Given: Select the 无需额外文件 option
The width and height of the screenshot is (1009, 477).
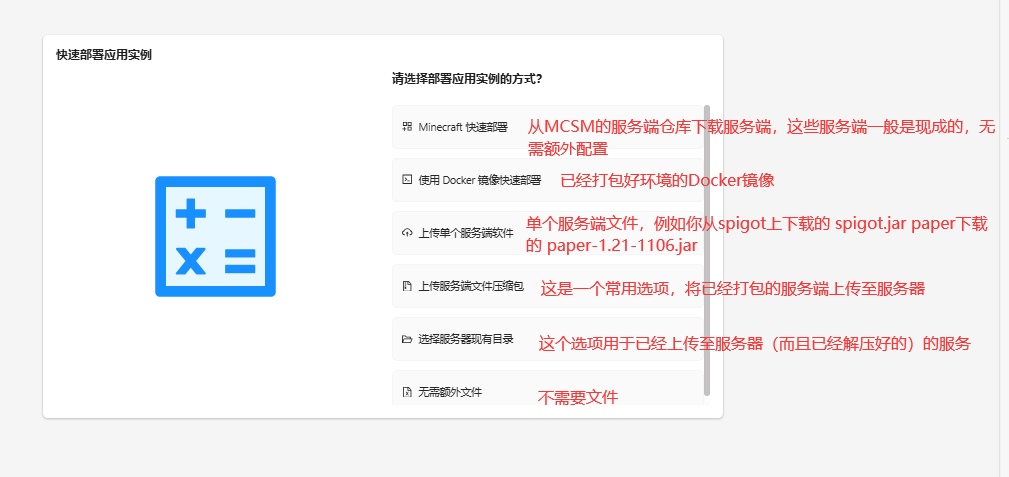Looking at the screenshot, I should (x=450, y=392).
